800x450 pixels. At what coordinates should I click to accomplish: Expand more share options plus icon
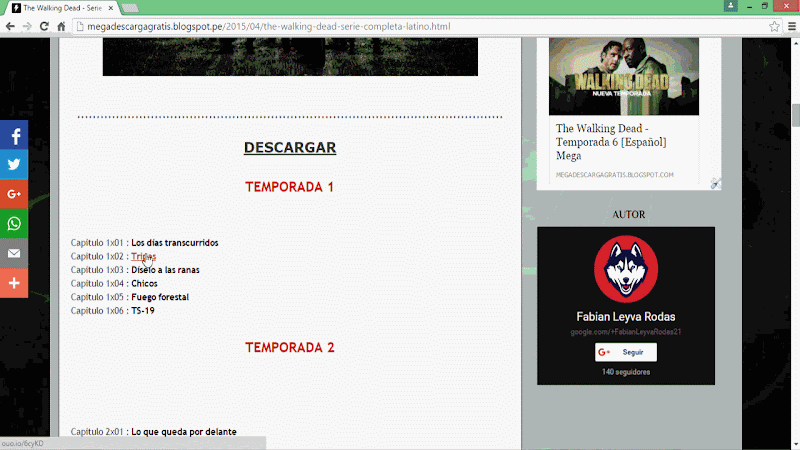point(14,283)
